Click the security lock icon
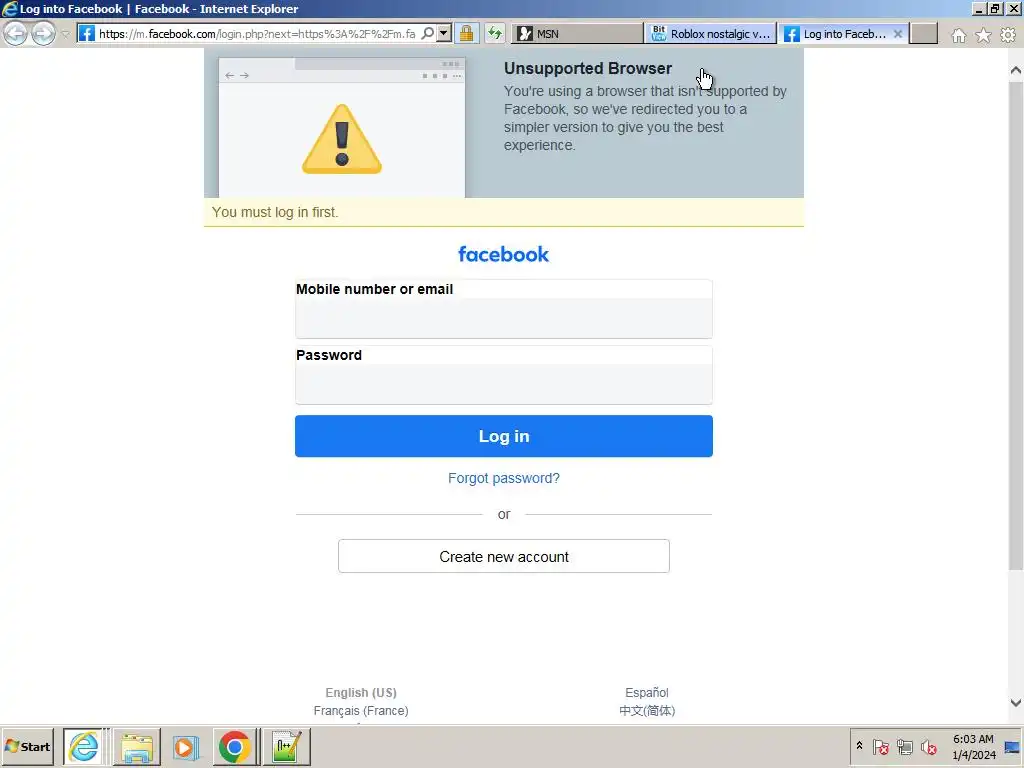Image resolution: width=1024 pixels, height=768 pixels. click(x=466, y=33)
